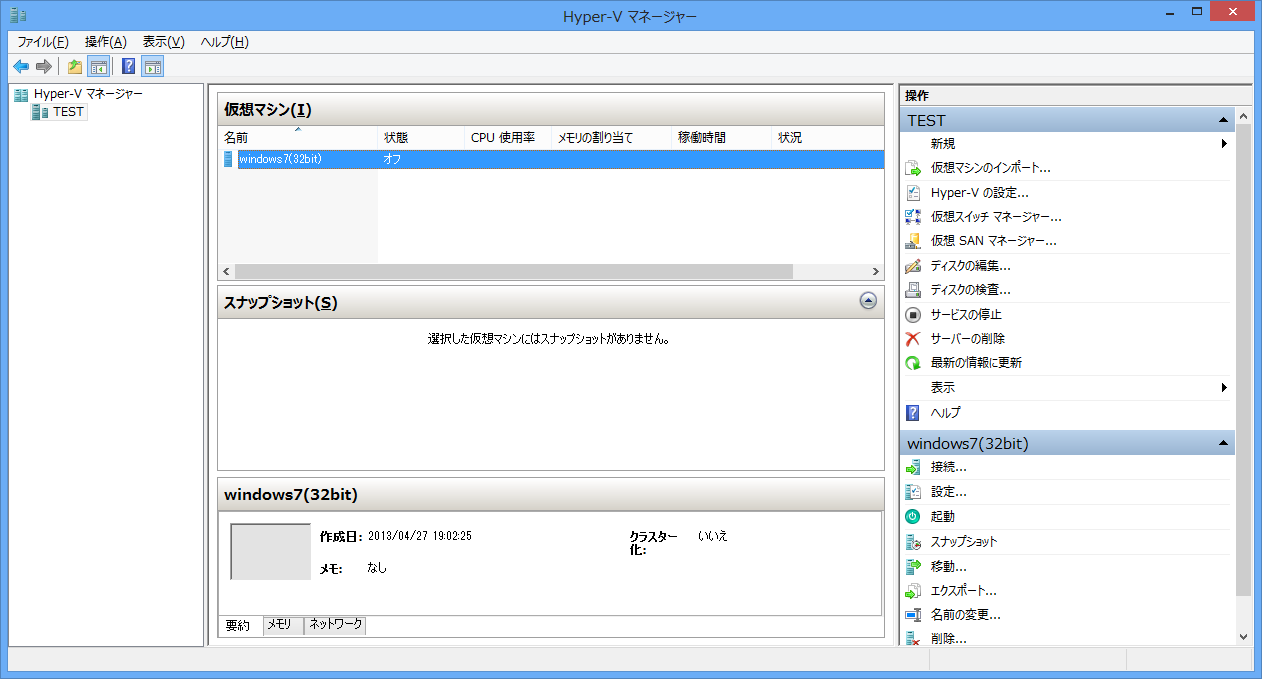
Task: Sort by the 名前 column header
Action: (x=298, y=137)
